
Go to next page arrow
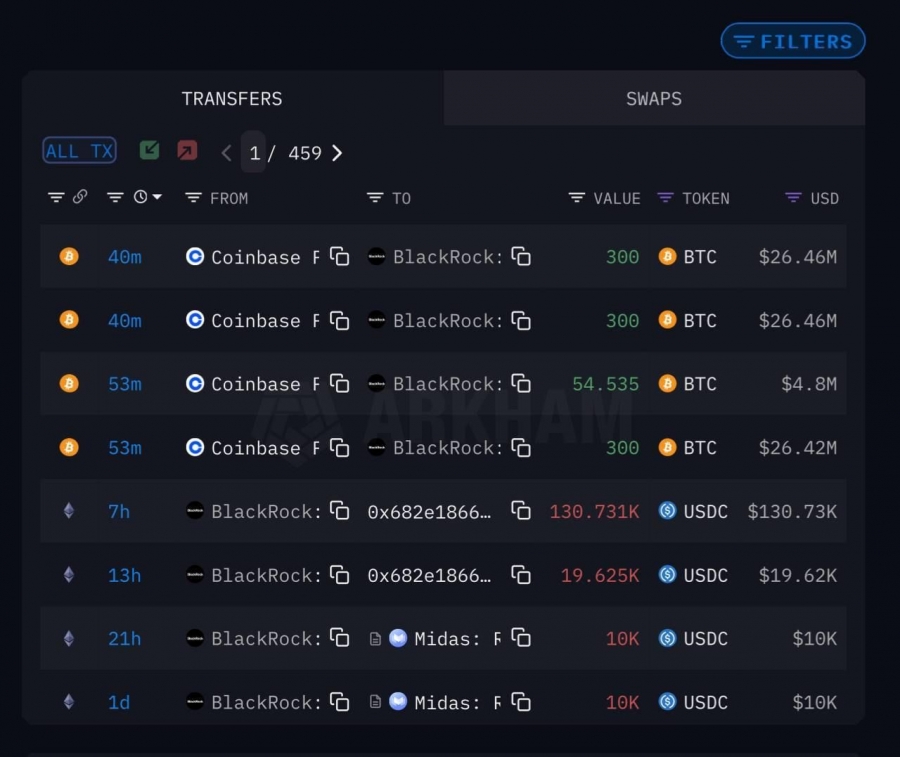pos(337,153)
